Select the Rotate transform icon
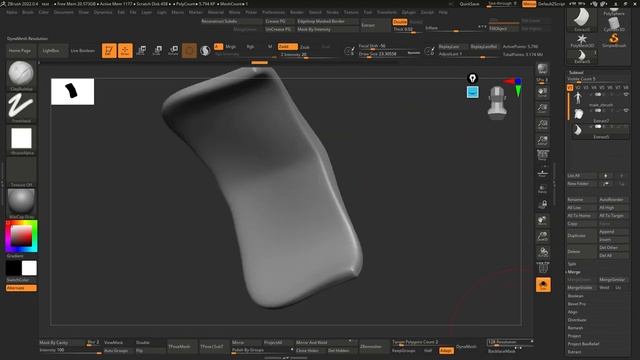The height and width of the screenshot is (360, 640). point(173,51)
